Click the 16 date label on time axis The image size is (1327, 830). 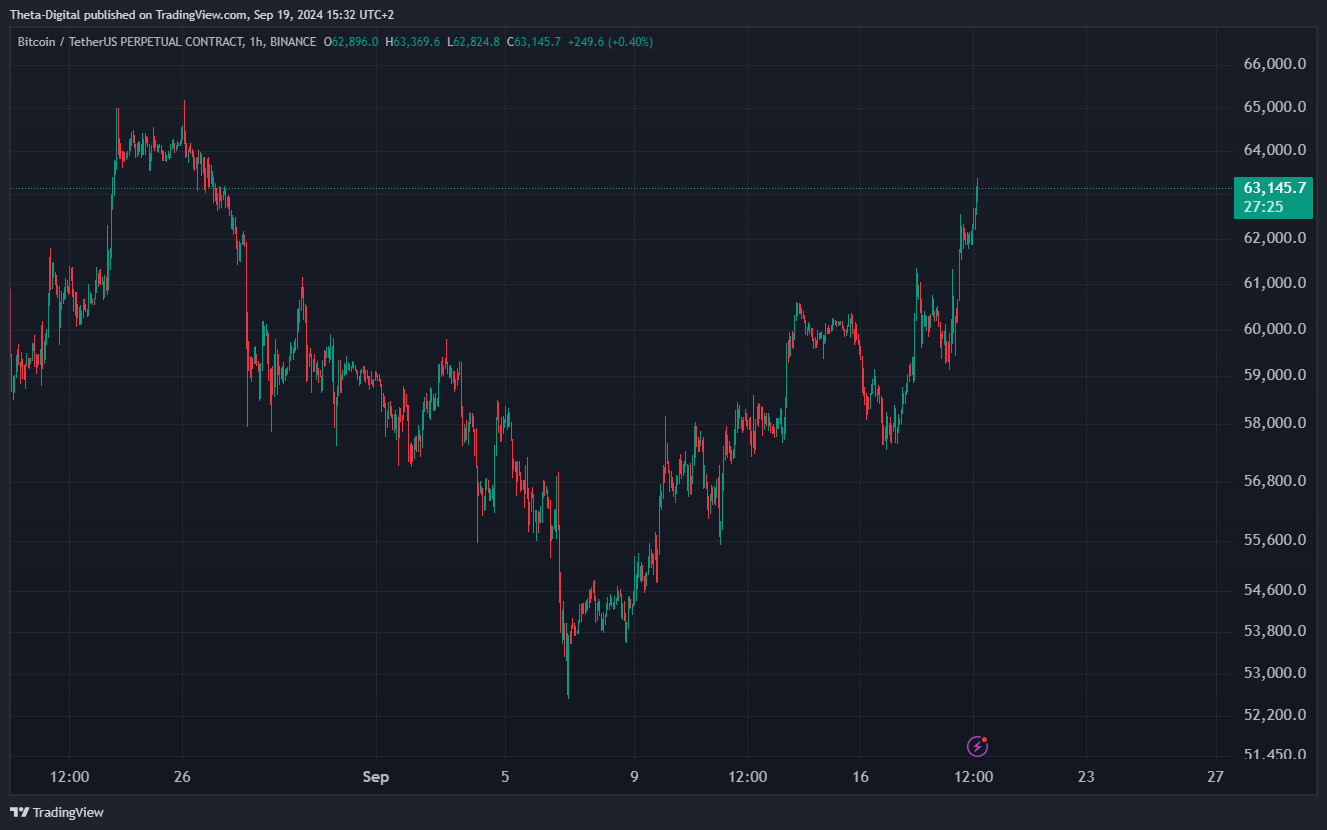[861, 777]
